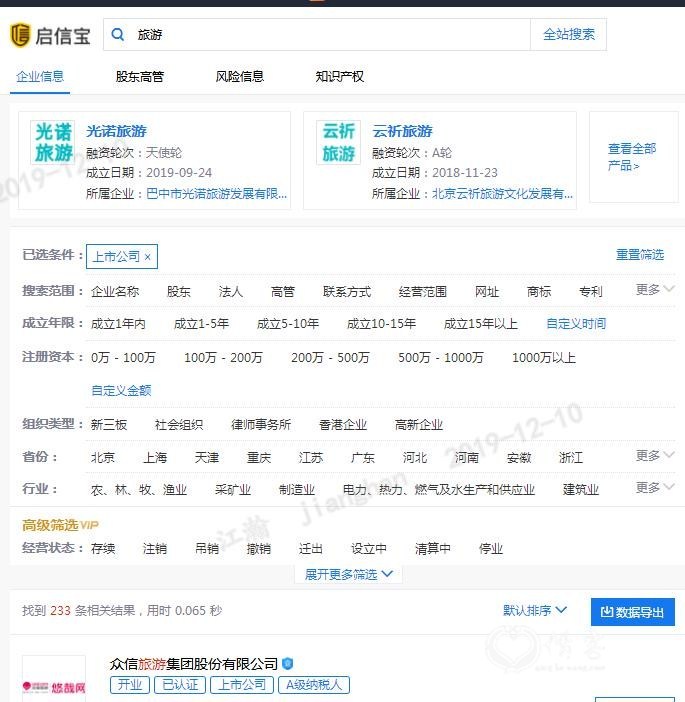Filter province 广东
This screenshot has width=685, height=702.
363,458
